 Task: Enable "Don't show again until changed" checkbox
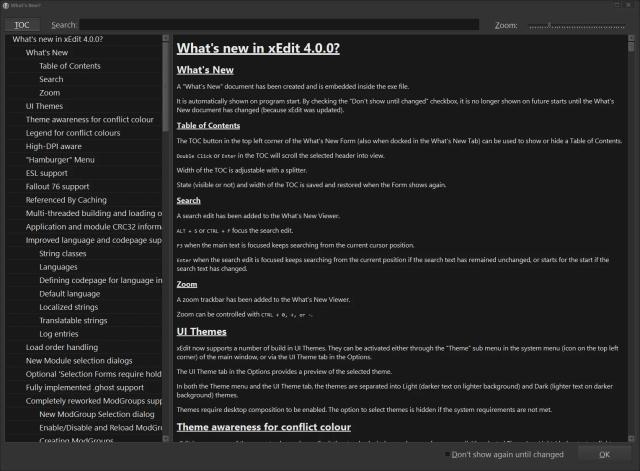(447, 454)
